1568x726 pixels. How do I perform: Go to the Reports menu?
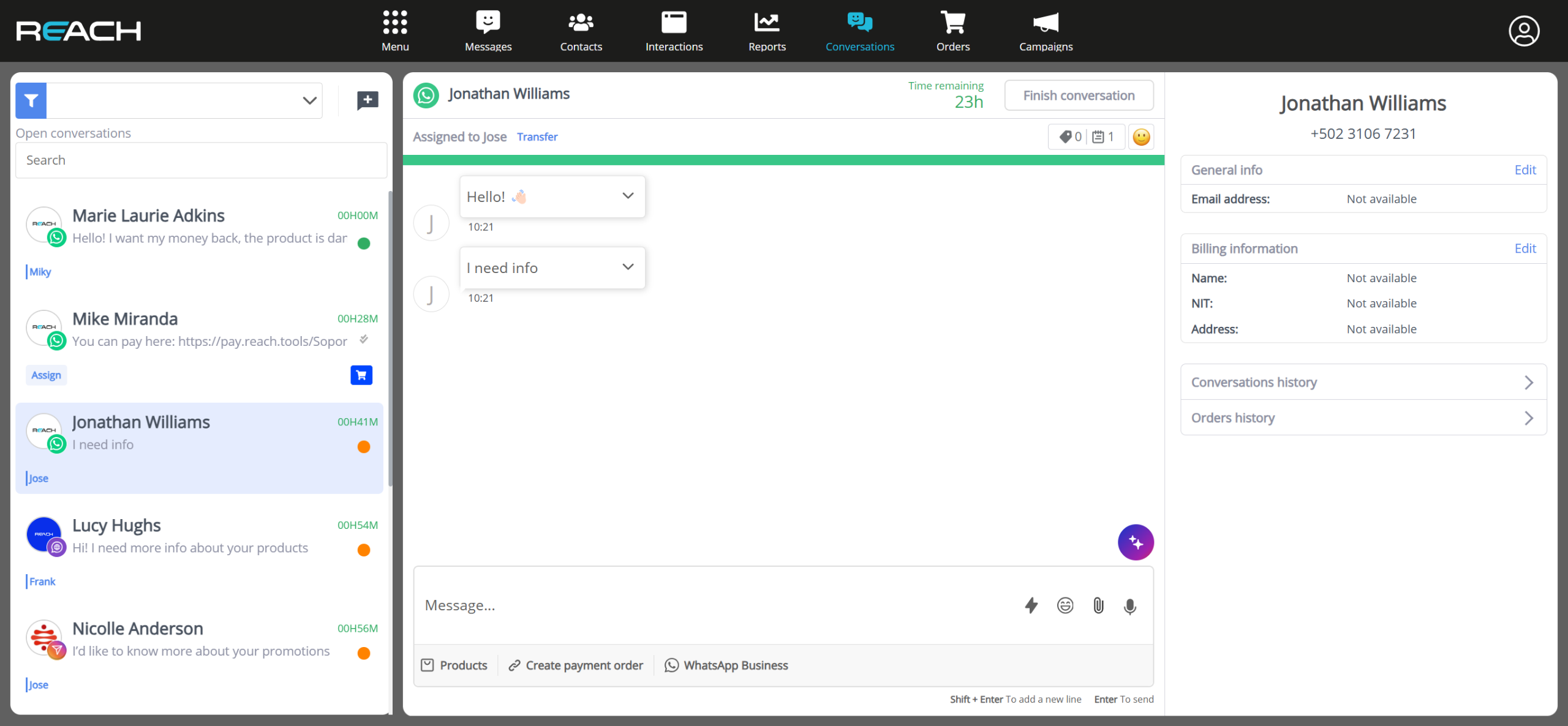coord(767,31)
